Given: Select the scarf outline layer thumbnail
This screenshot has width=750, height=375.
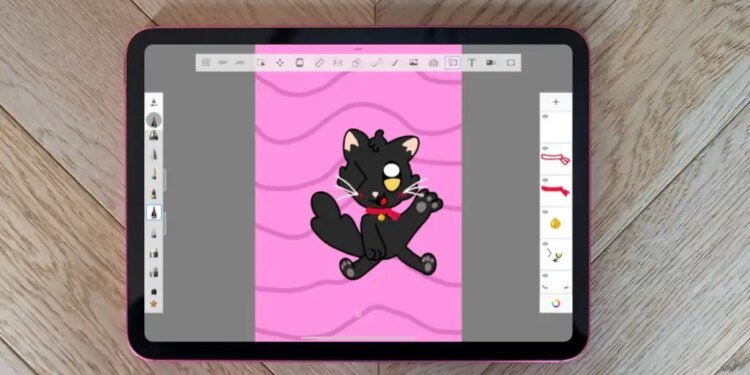Looking at the screenshot, I should point(556,159).
